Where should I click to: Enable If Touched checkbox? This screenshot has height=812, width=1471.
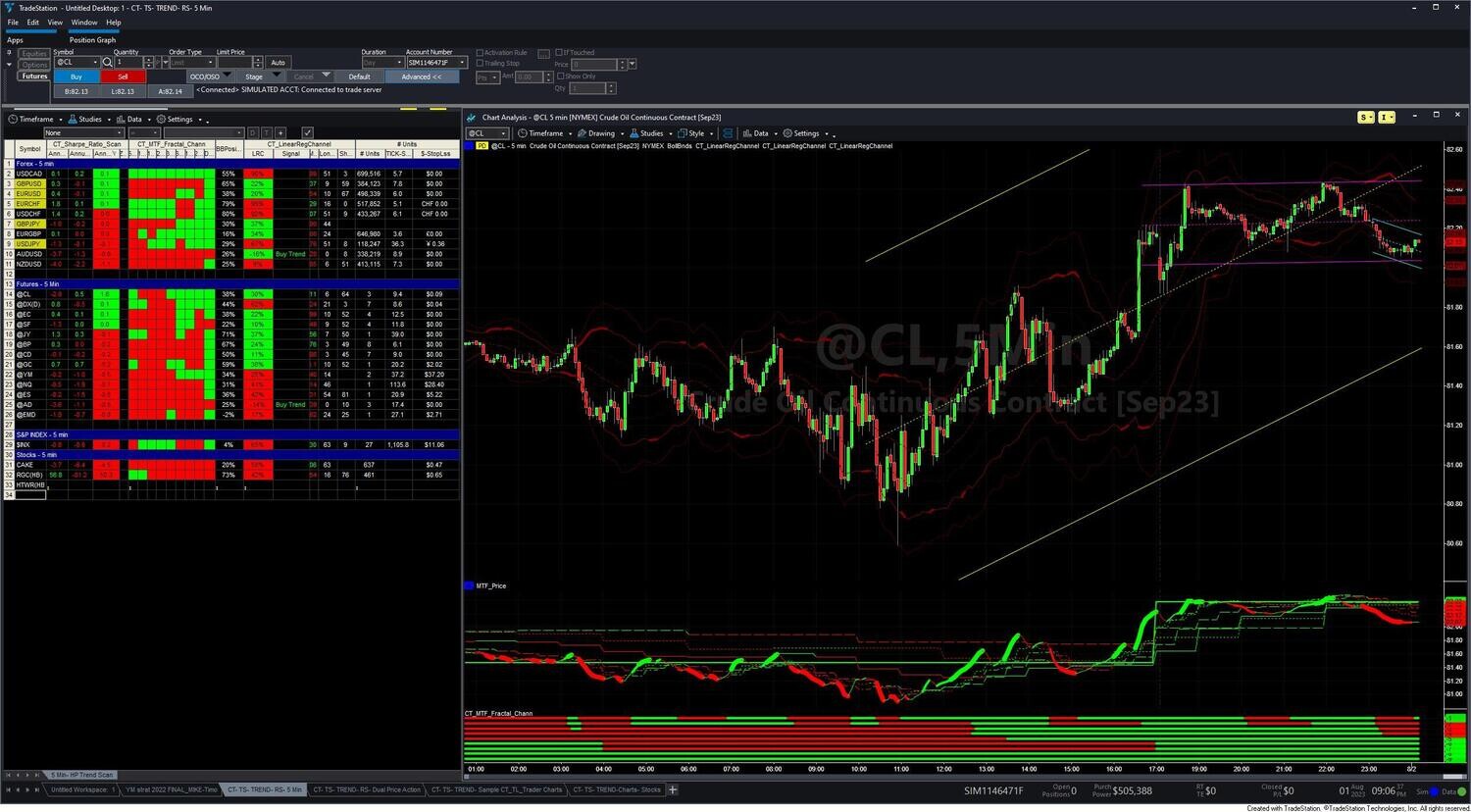click(559, 53)
